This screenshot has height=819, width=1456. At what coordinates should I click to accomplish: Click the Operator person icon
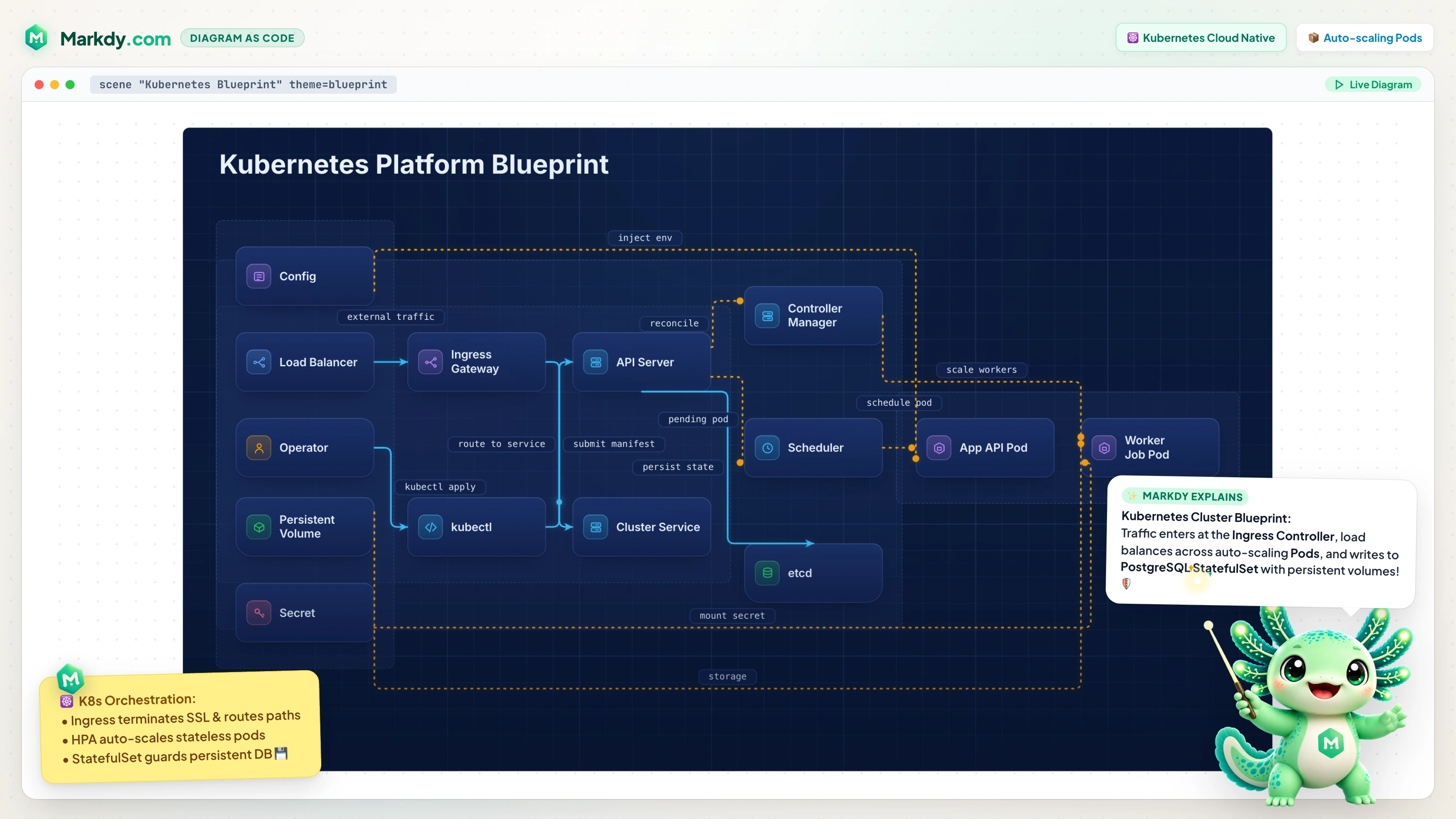click(259, 448)
